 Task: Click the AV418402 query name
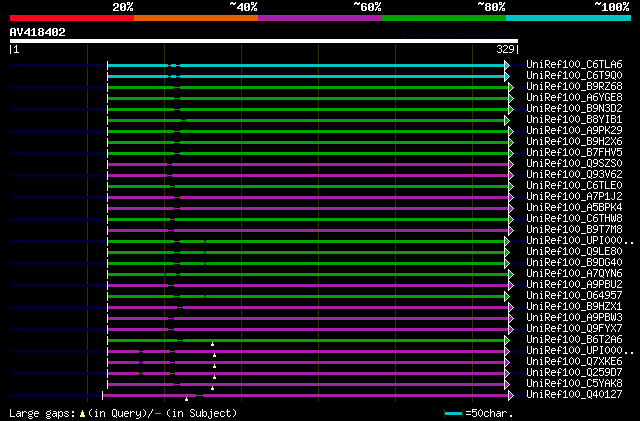coord(38,32)
